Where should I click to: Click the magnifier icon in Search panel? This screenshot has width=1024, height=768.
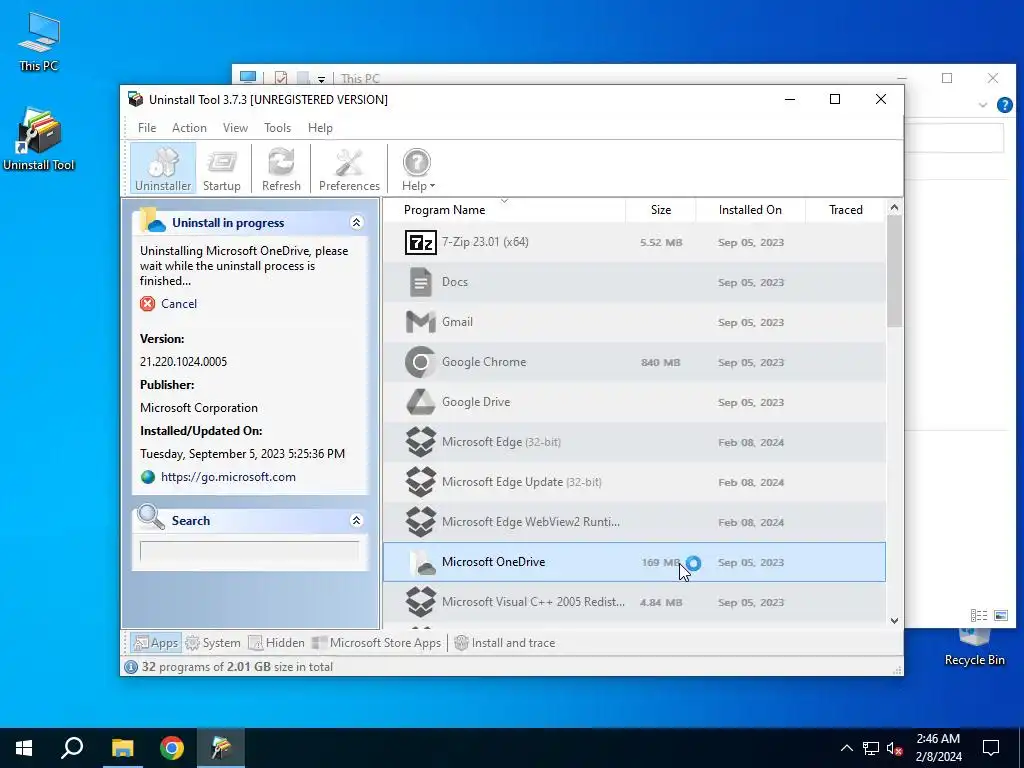click(x=151, y=517)
